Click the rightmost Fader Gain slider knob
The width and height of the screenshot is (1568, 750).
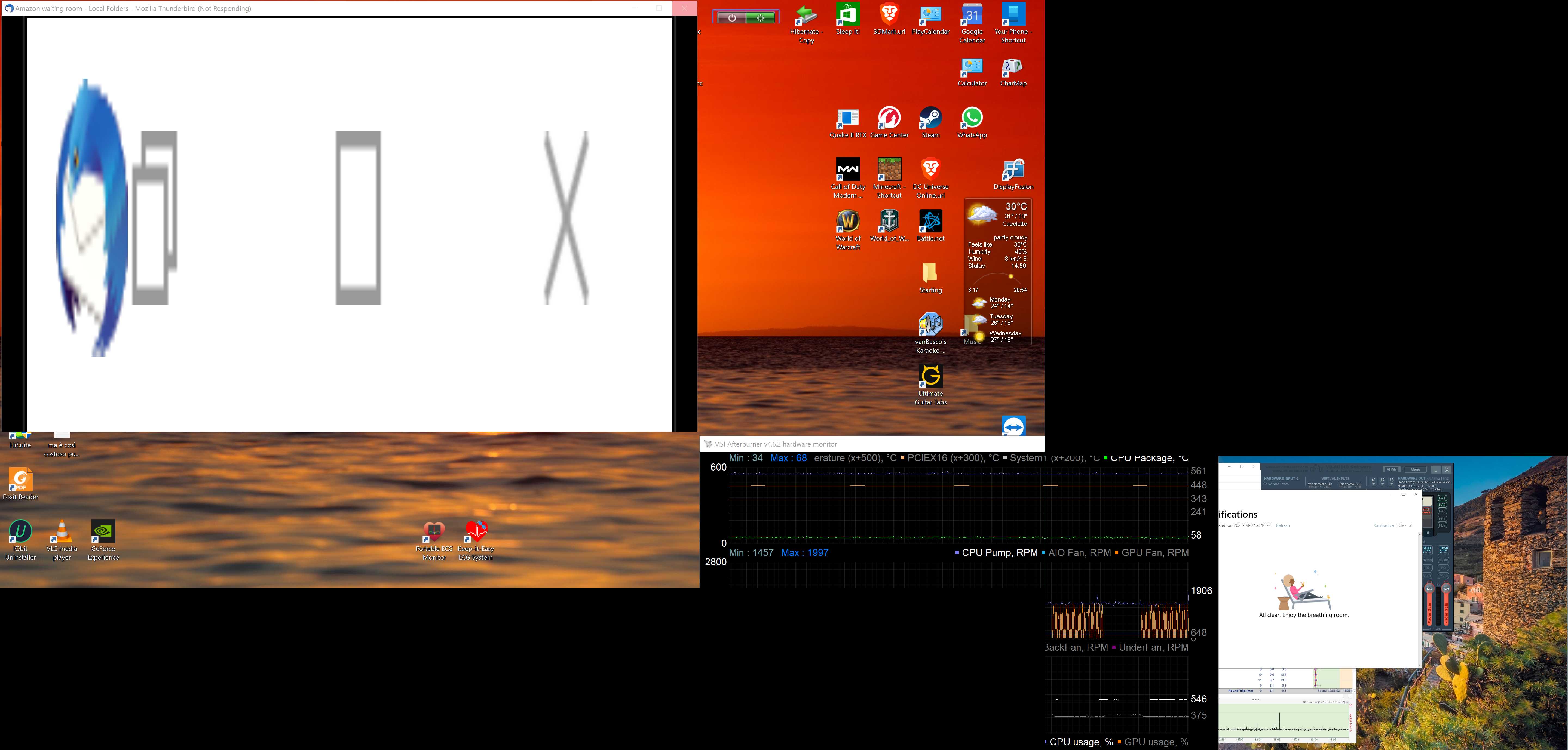[x=1446, y=589]
